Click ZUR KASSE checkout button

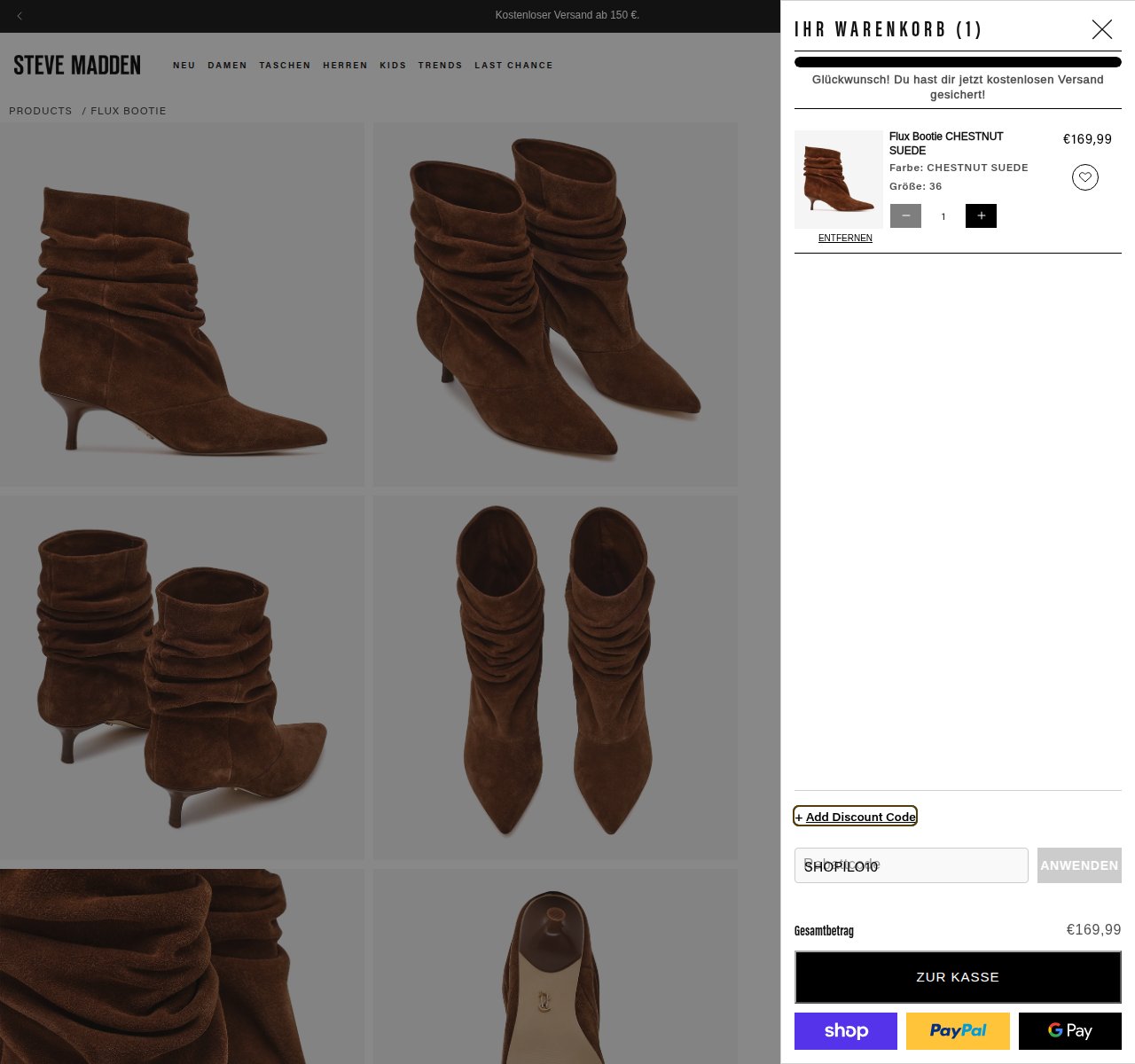(x=958, y=977)
